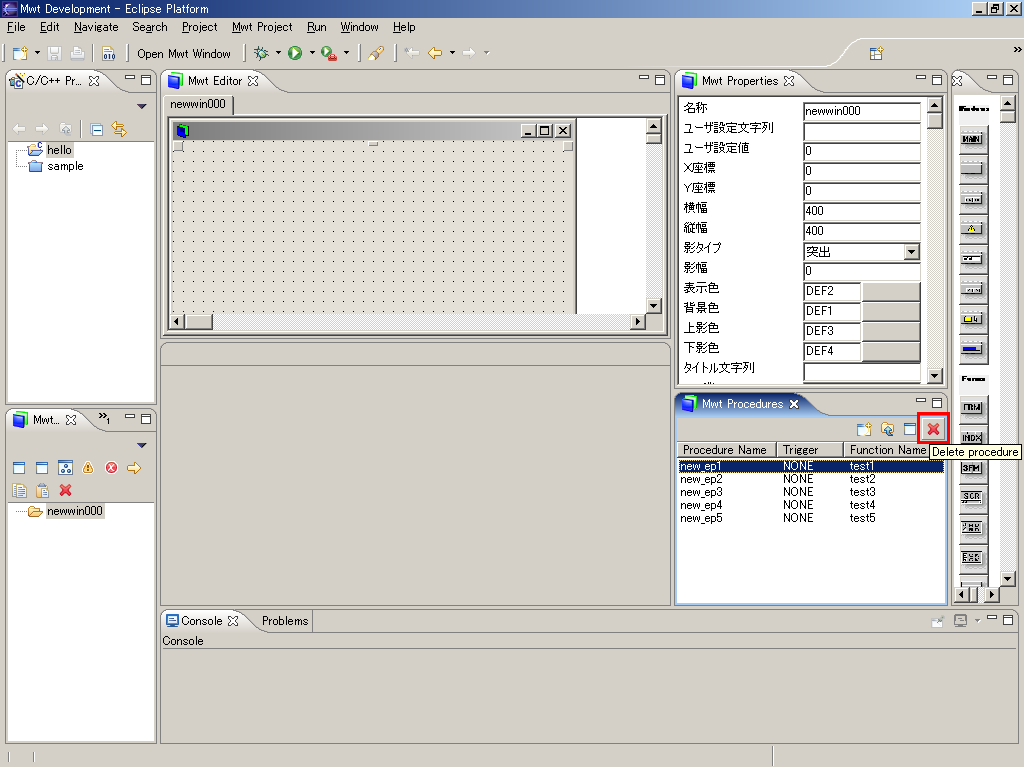
Task: Click the 名称 field containing newwin000
Action: (862, 111)
